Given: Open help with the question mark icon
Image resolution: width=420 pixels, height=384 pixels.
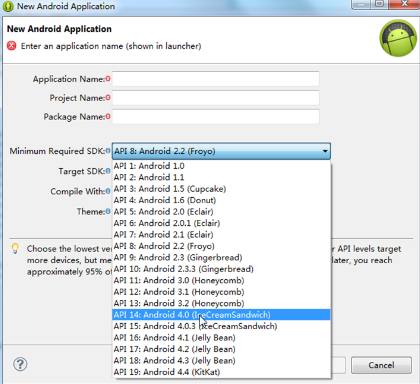Looking at the screenshot, I should click(x=20, y=364).
